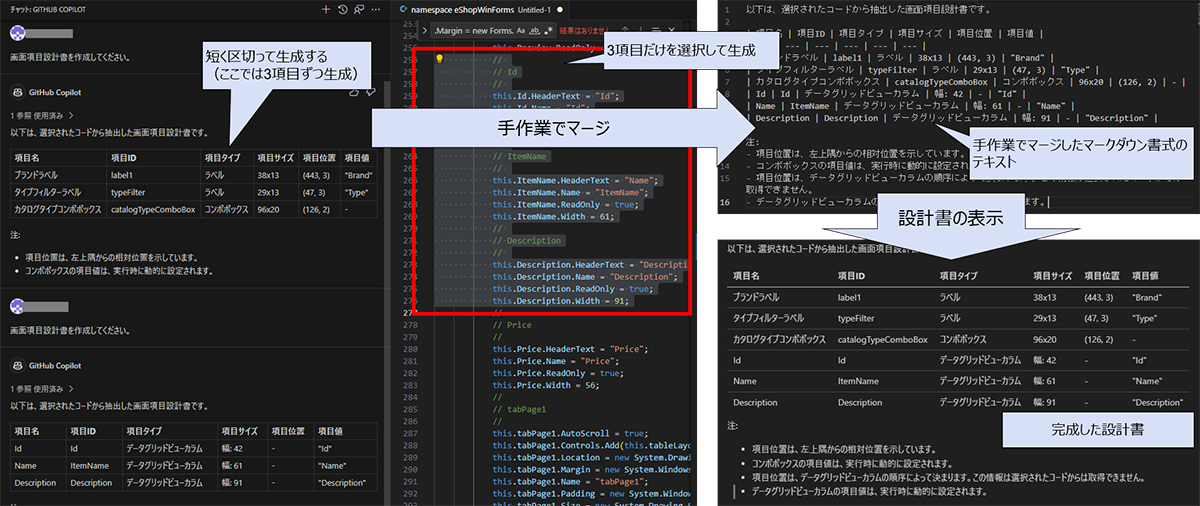Click 'catalogTypeComboBox' cell in Copilot chat table

pyautogui.click(x=152, y=209)
